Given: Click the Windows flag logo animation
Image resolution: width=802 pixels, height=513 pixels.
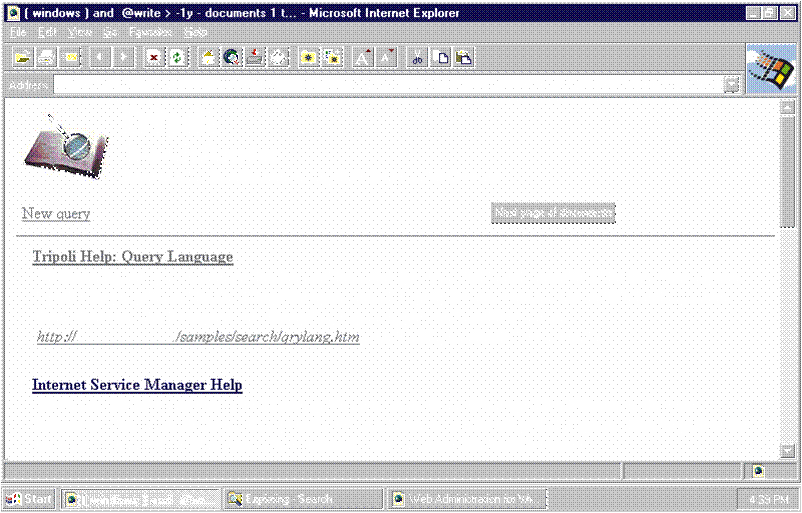Looking at the screenshot, I should pyautogui.click(x=771, y=69).
